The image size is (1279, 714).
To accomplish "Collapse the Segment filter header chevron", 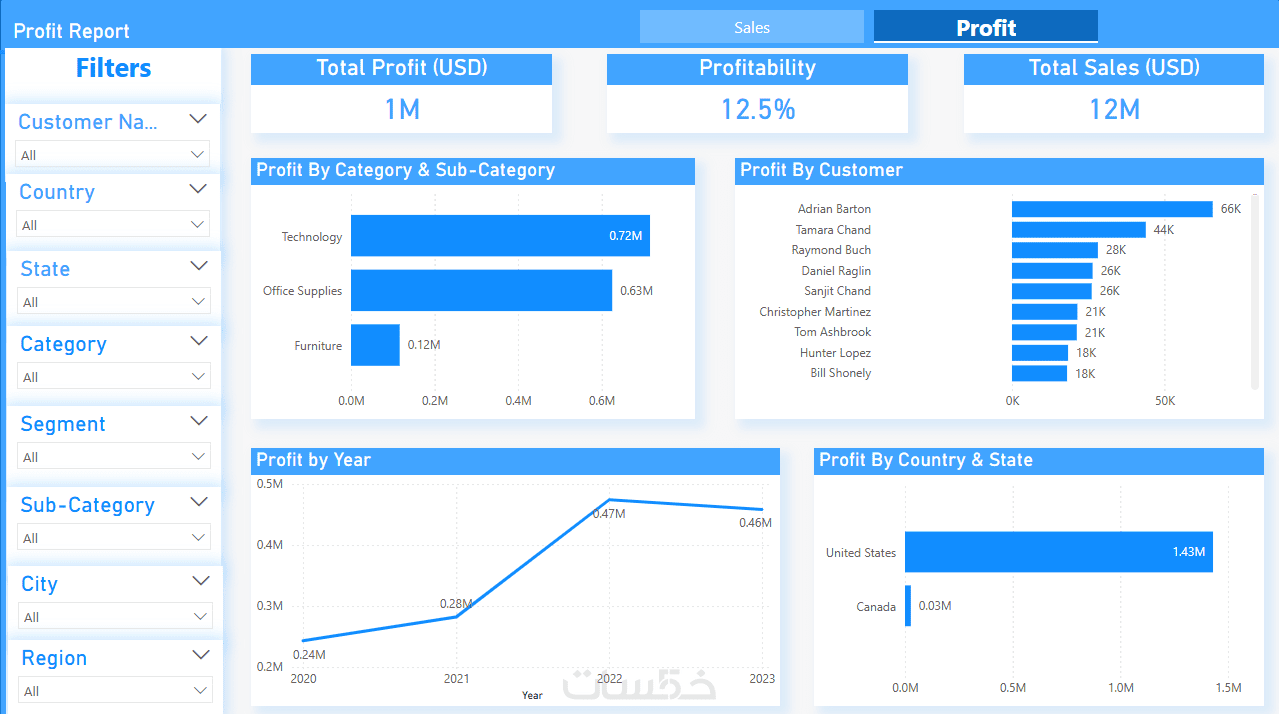I will pyautogui.click(x=199, y=421).
